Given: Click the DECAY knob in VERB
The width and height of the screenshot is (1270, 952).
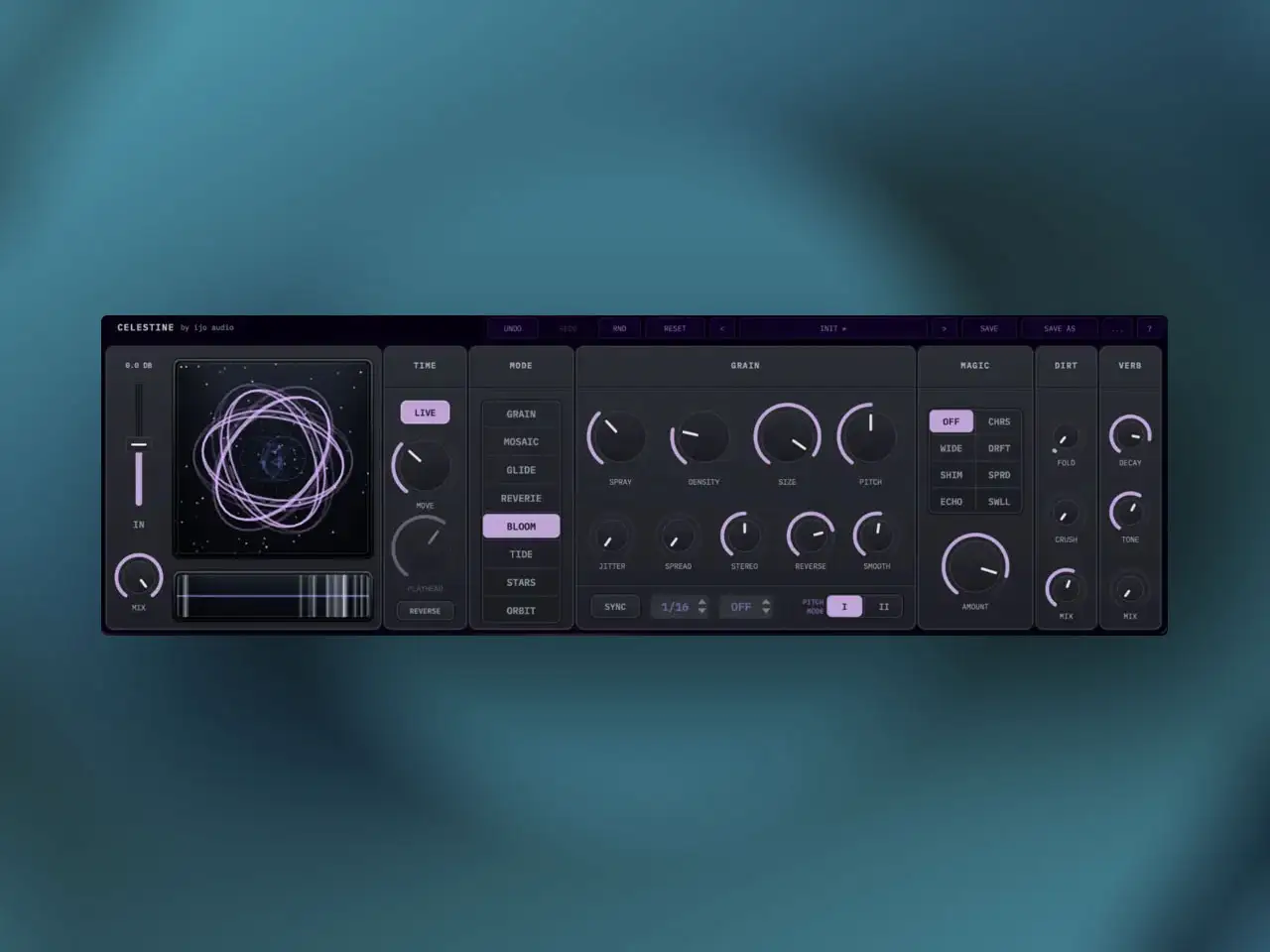Looking at the screenshot, I should click(x=1130, y=435).
